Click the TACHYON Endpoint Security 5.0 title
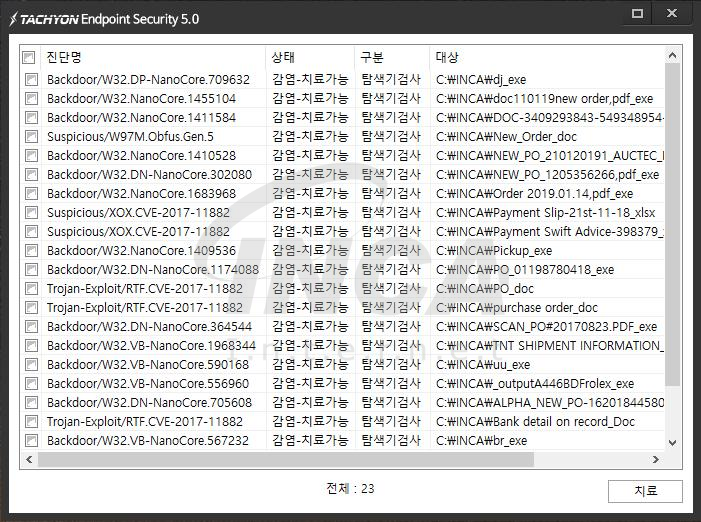 point(104,19)
